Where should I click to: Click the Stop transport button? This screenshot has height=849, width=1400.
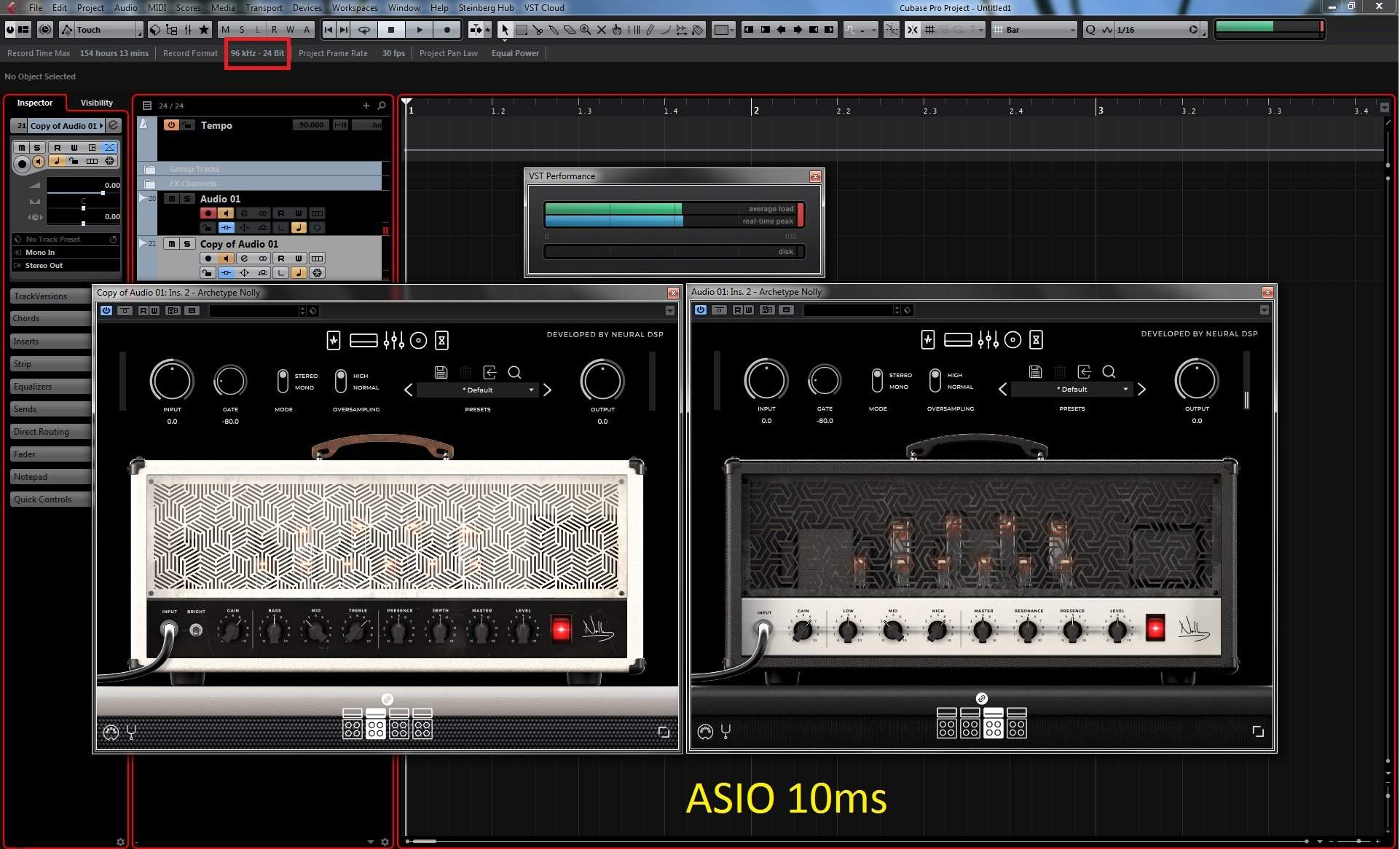(391, 30)
